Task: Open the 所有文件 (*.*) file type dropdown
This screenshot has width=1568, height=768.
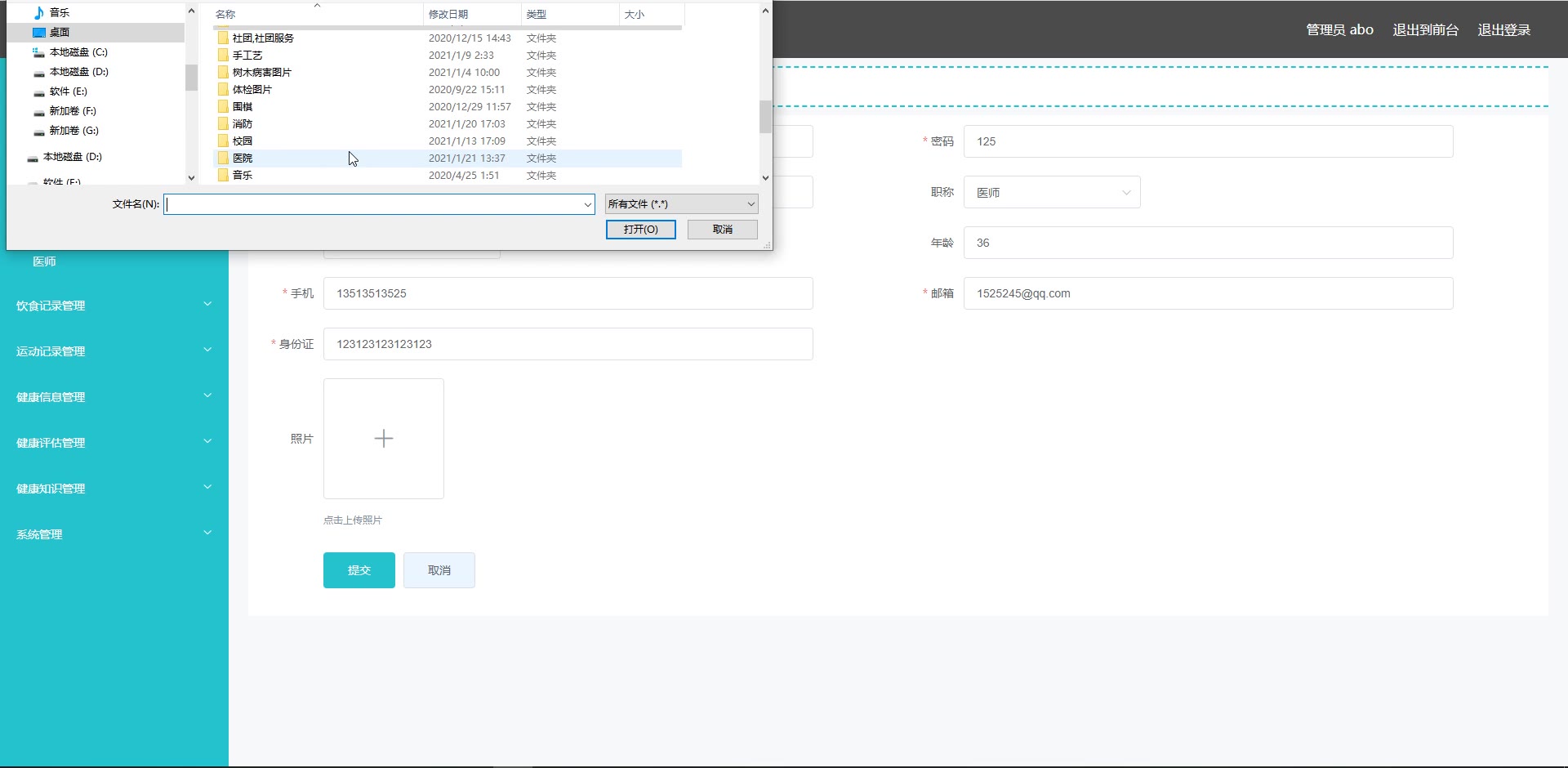Action: click(x=682, y=204)
